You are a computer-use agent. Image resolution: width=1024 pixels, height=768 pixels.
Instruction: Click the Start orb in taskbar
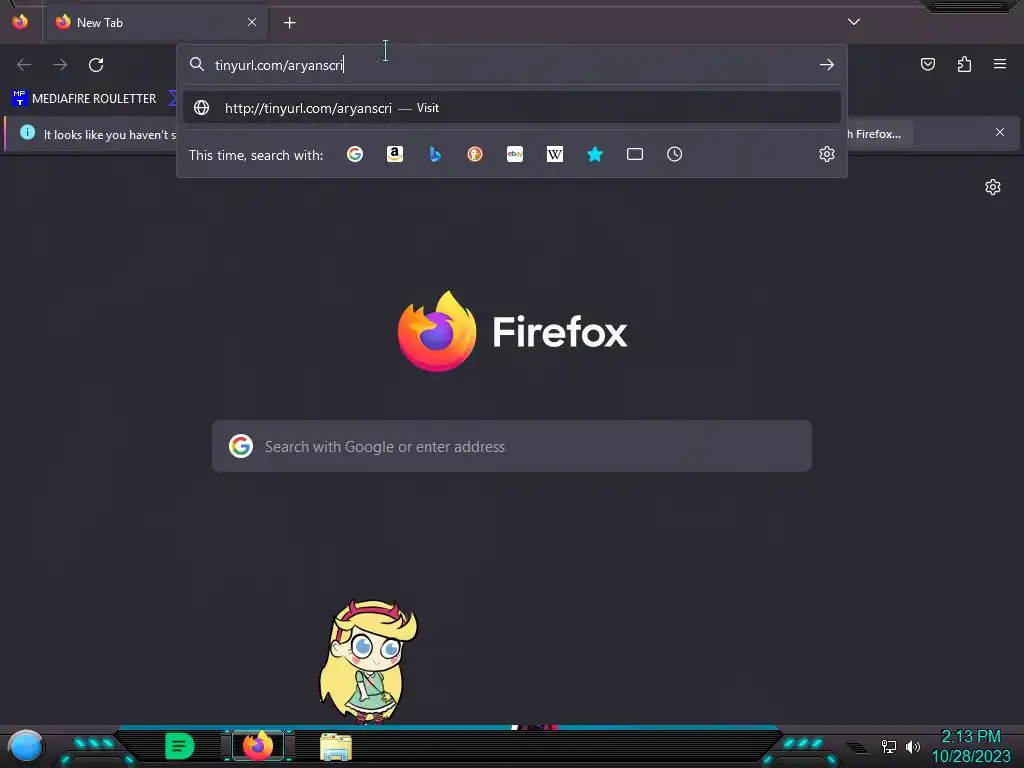[26, 747]
